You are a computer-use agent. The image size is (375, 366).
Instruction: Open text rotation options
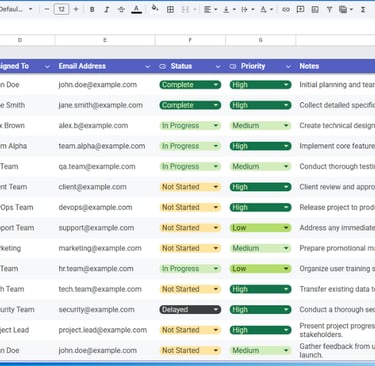266,9
